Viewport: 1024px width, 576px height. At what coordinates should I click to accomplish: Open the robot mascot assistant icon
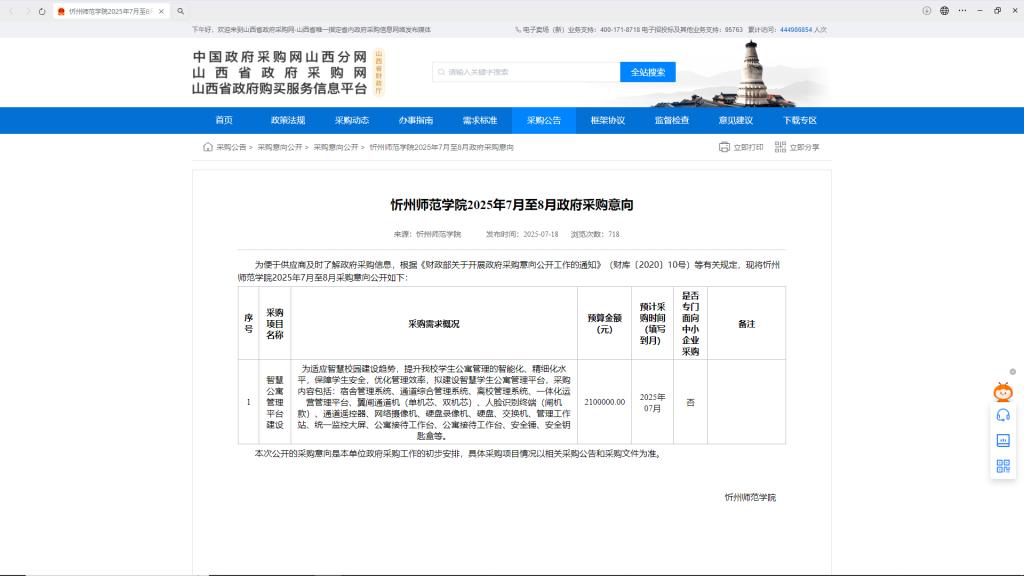[1003, 392]
